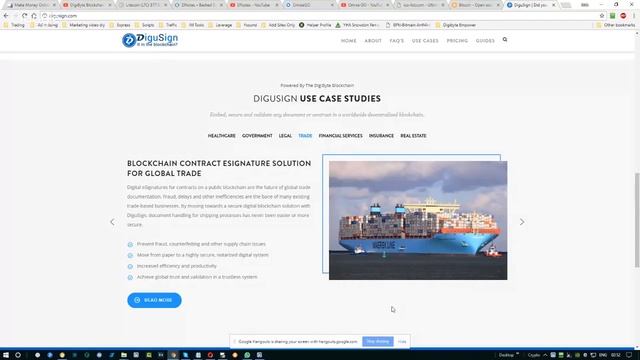Select the Financial Services use case tab
Image resolution: width=640 pixels, height=360 pixels.
point(340,136)
